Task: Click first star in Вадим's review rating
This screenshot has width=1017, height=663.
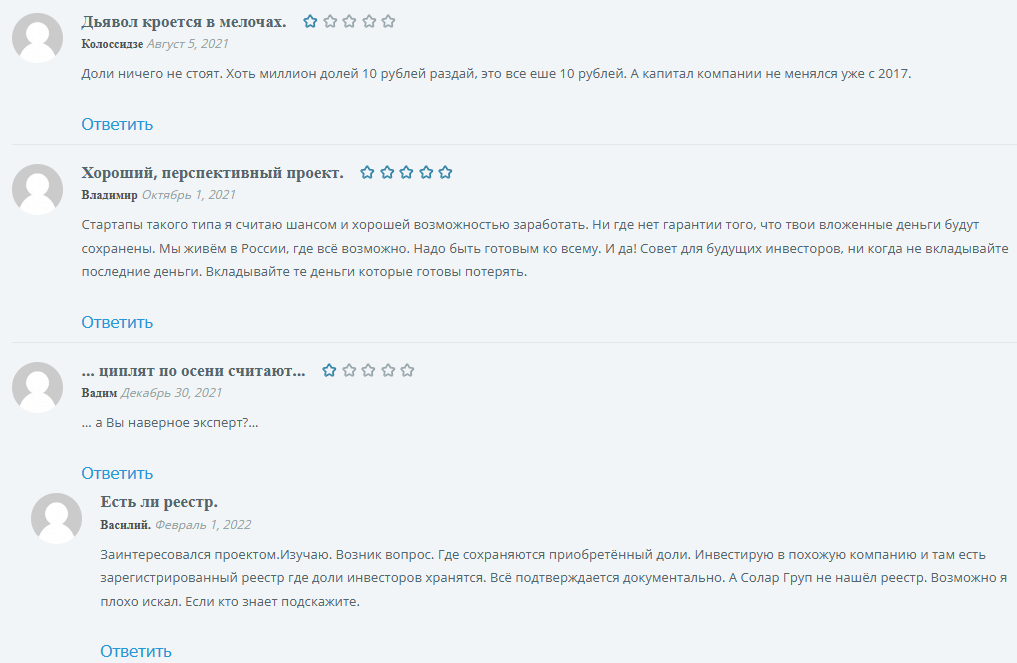Action: 329,370
